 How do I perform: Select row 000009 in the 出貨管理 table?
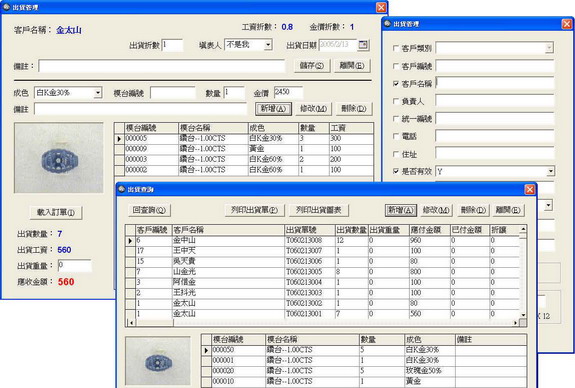(x=244, y=149)
